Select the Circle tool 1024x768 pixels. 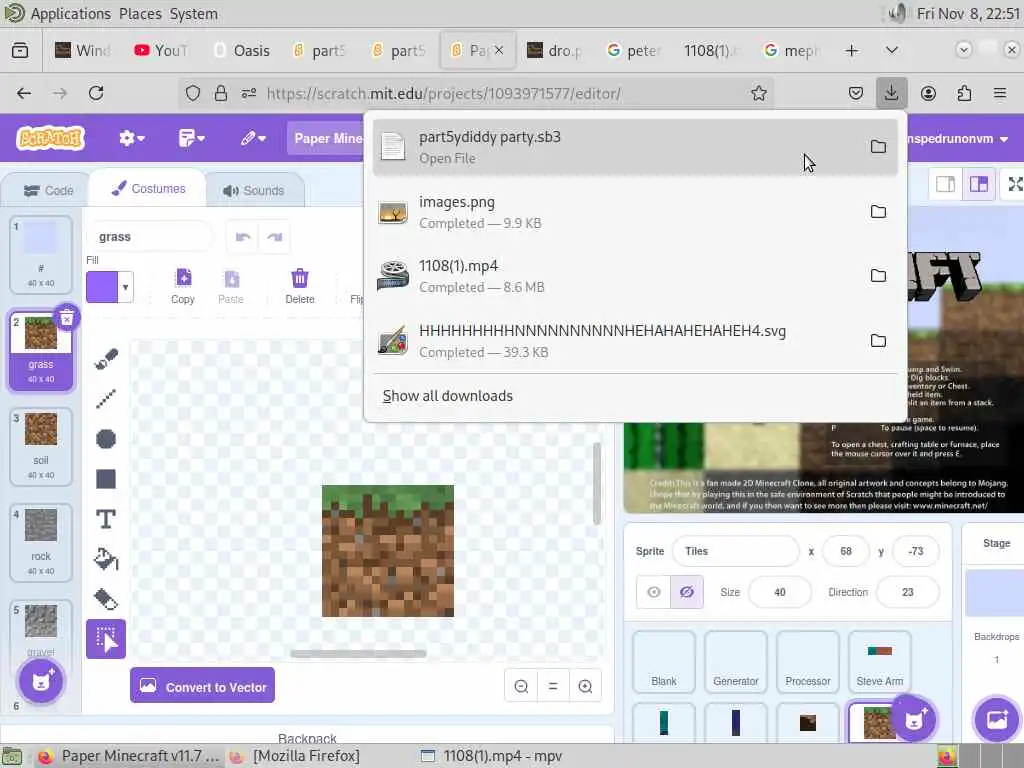point(106,439)
